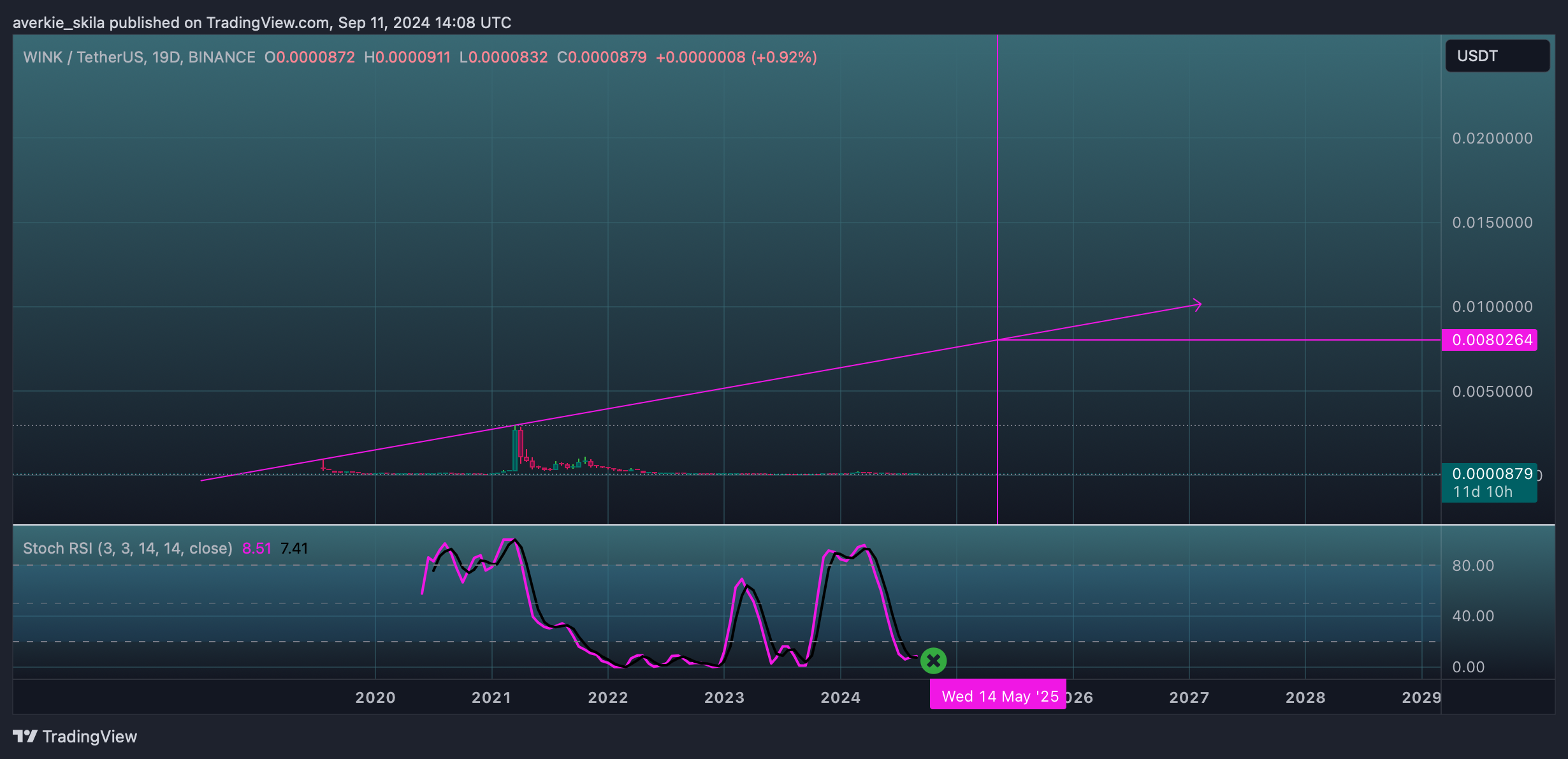Click the published-on TradingView.com header text
Screen dimensions: 1568x759
[262, 23]
